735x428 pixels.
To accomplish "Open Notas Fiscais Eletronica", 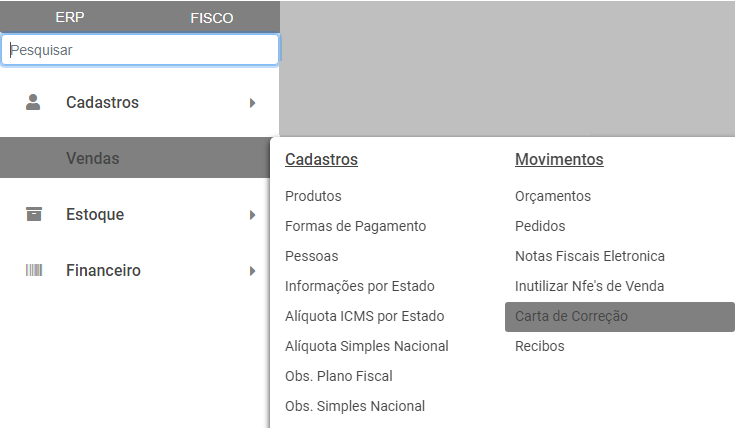I will coord(589,256).
